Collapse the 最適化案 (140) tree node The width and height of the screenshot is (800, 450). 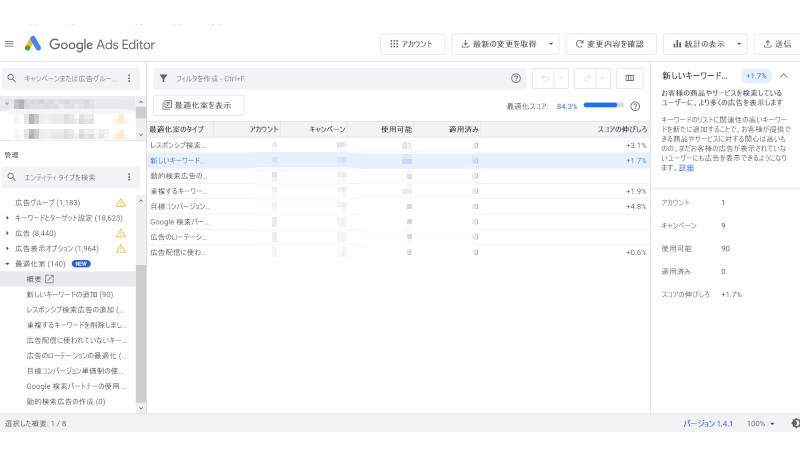(7, 264)
